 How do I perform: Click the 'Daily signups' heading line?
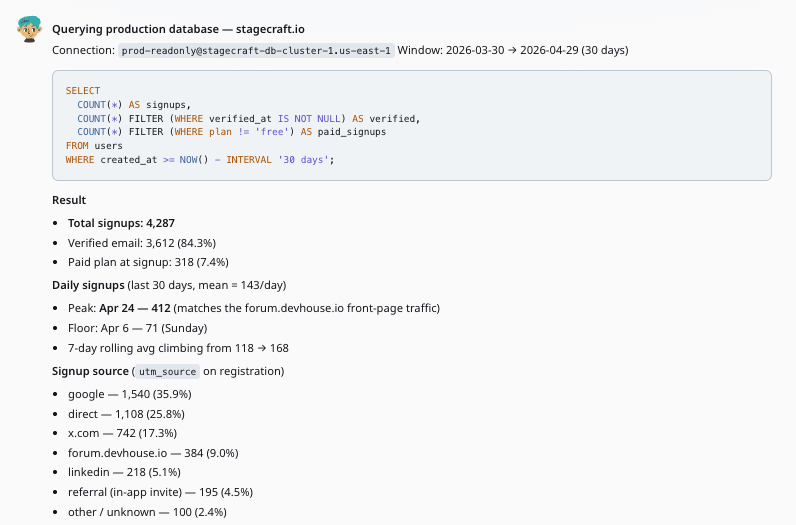pyautogui.click(x=169, y=285)
